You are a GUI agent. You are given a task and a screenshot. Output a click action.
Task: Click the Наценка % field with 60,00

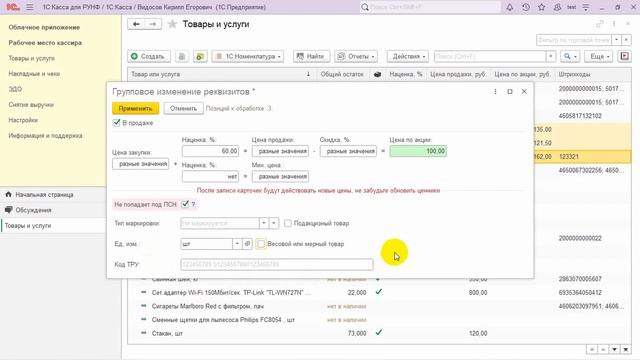click(x=210, y=151)
